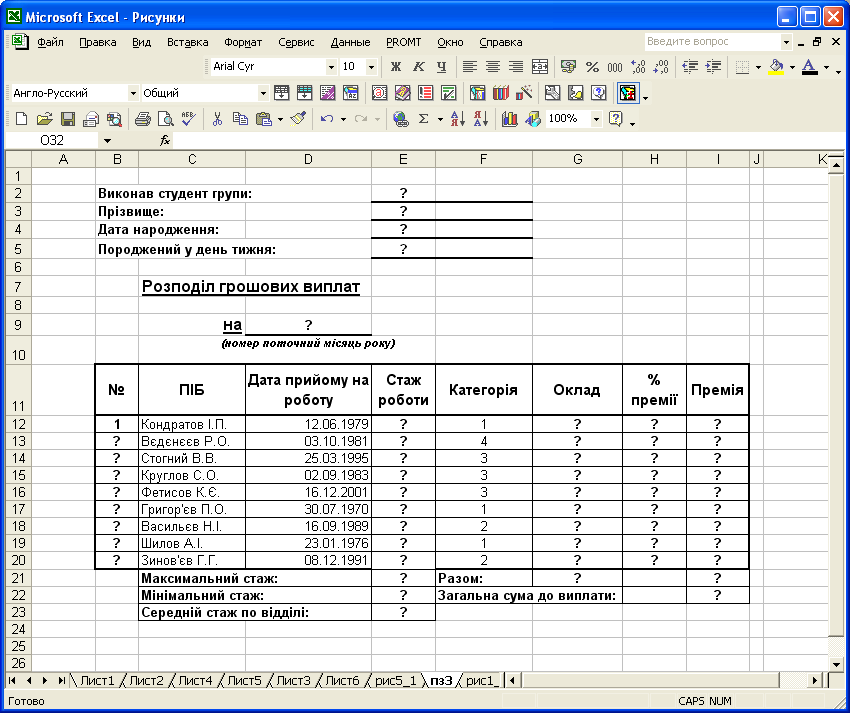Viewport: 850px width, 713px height.
Task: Align cell text left
Action: (469, 67)
